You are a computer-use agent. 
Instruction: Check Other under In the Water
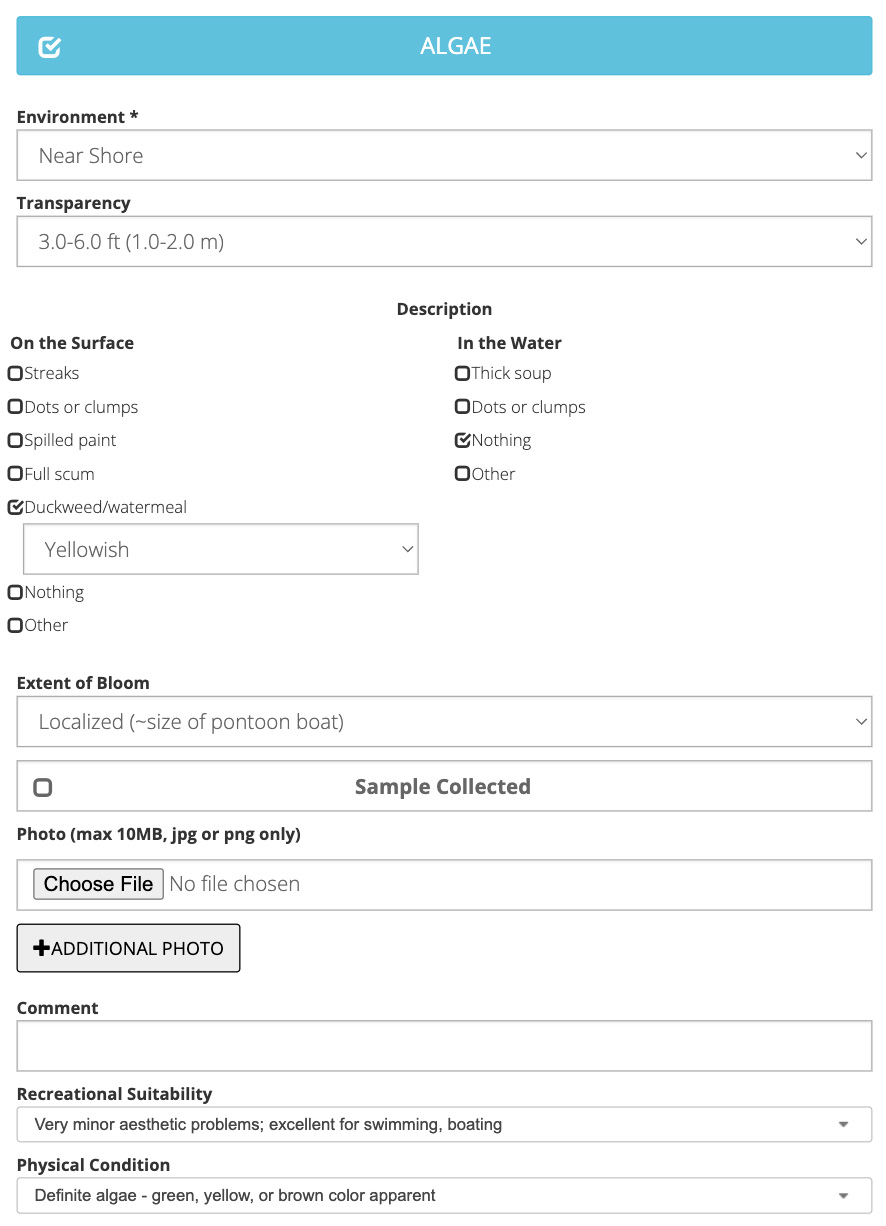[462, 474]
